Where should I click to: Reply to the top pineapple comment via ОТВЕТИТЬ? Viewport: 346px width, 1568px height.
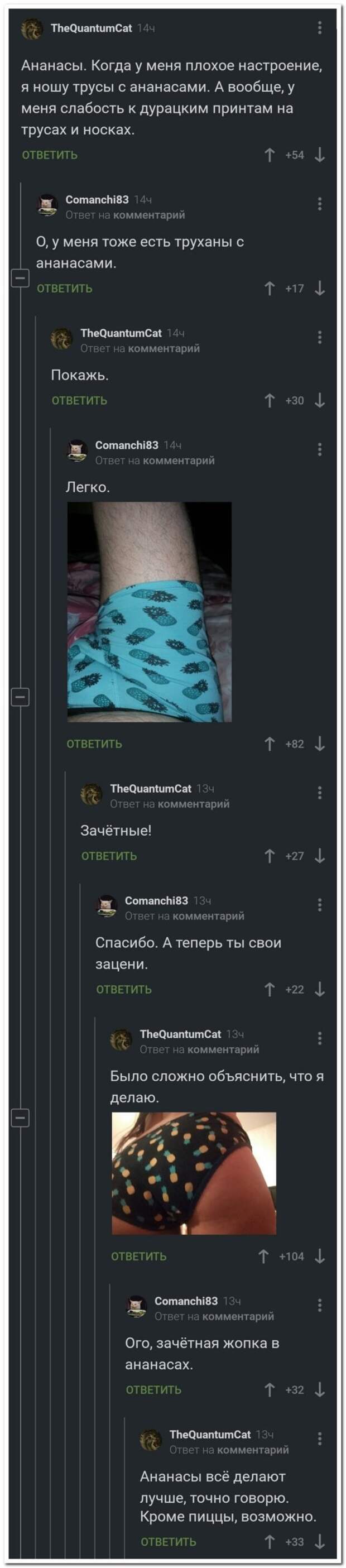click(50, 155)
